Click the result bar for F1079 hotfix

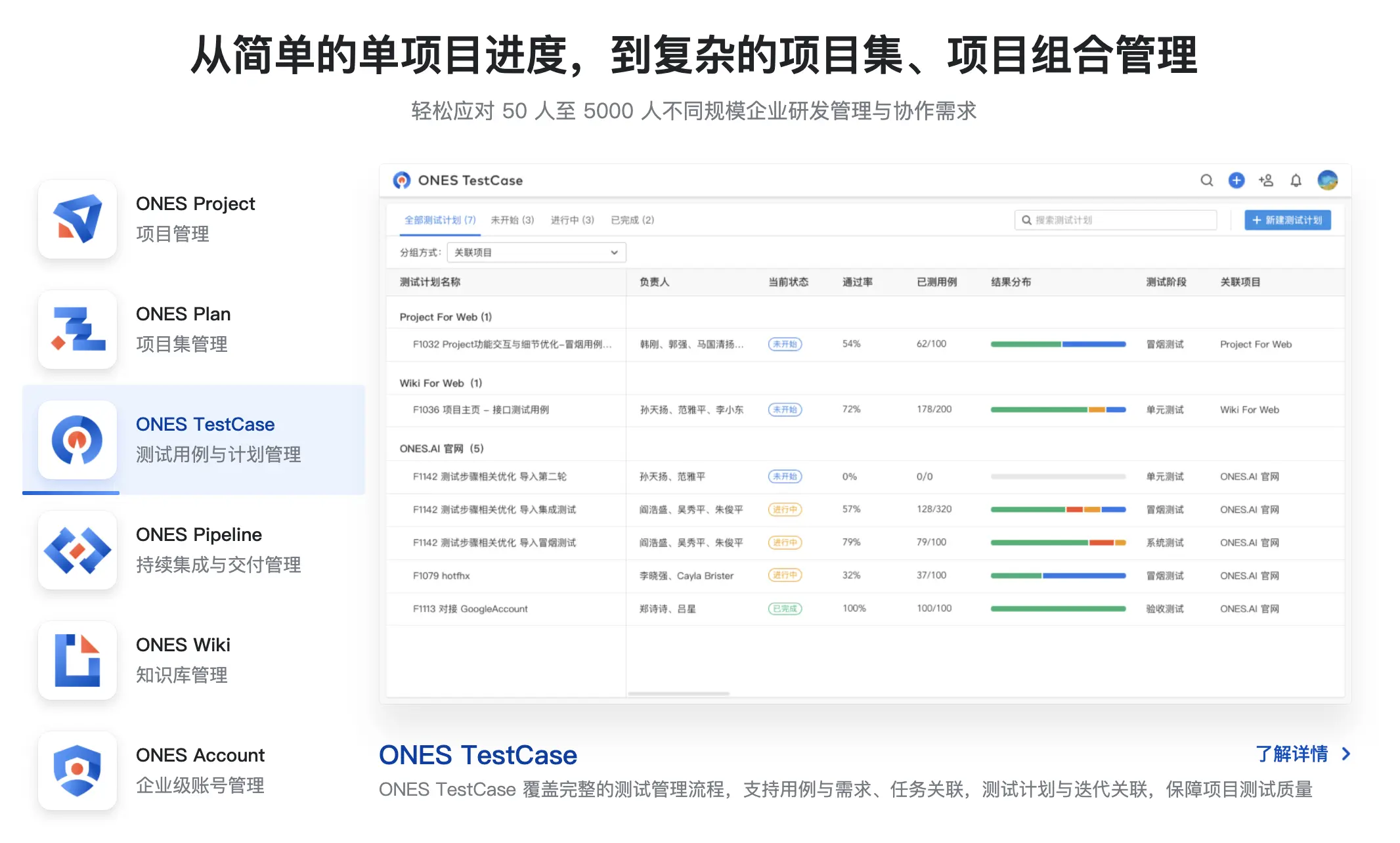[x=1057, y=576]
